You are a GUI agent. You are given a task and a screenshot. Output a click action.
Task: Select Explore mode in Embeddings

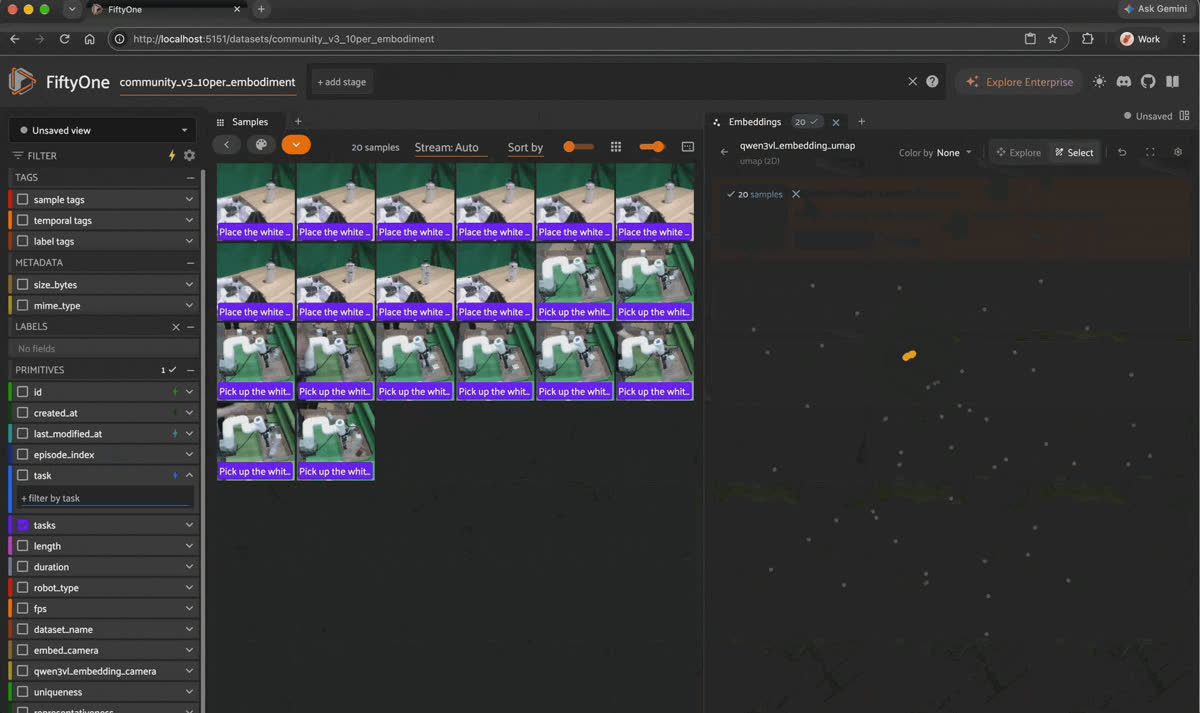coord(1018,153)
